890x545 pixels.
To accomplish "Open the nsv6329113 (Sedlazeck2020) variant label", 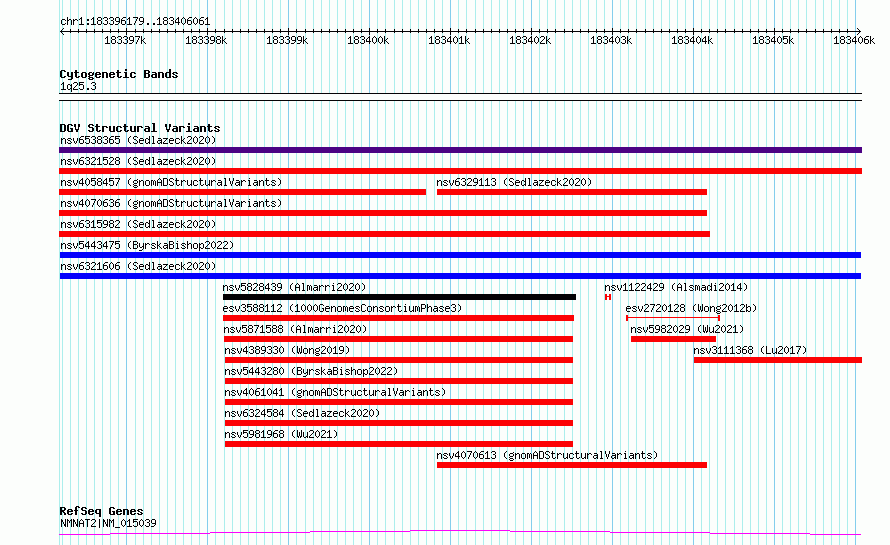I will coord(514,182).
